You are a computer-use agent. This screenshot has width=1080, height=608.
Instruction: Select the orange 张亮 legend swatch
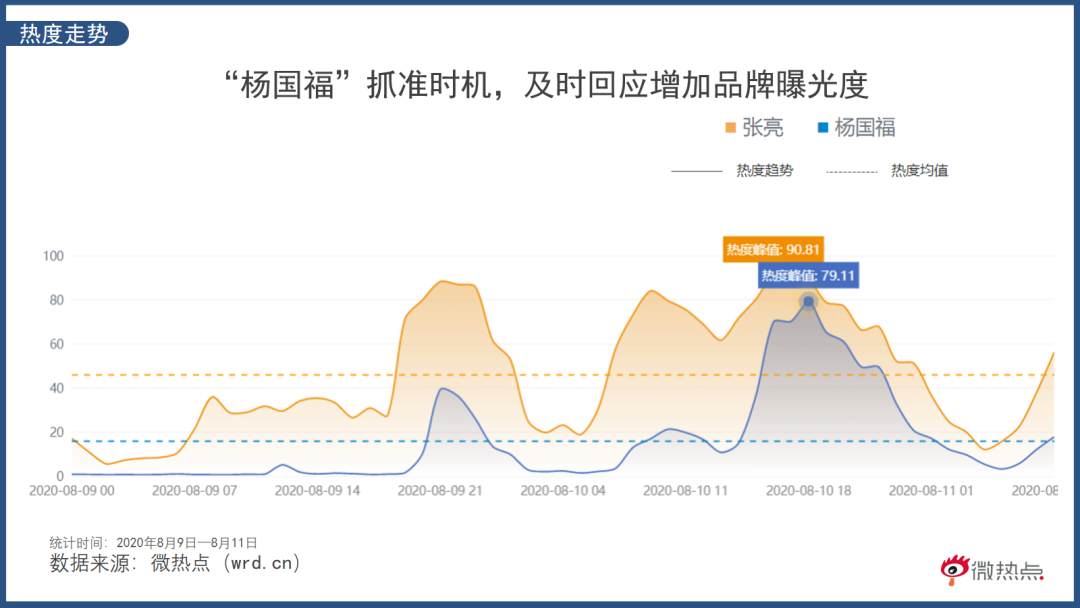pos(731,127)
